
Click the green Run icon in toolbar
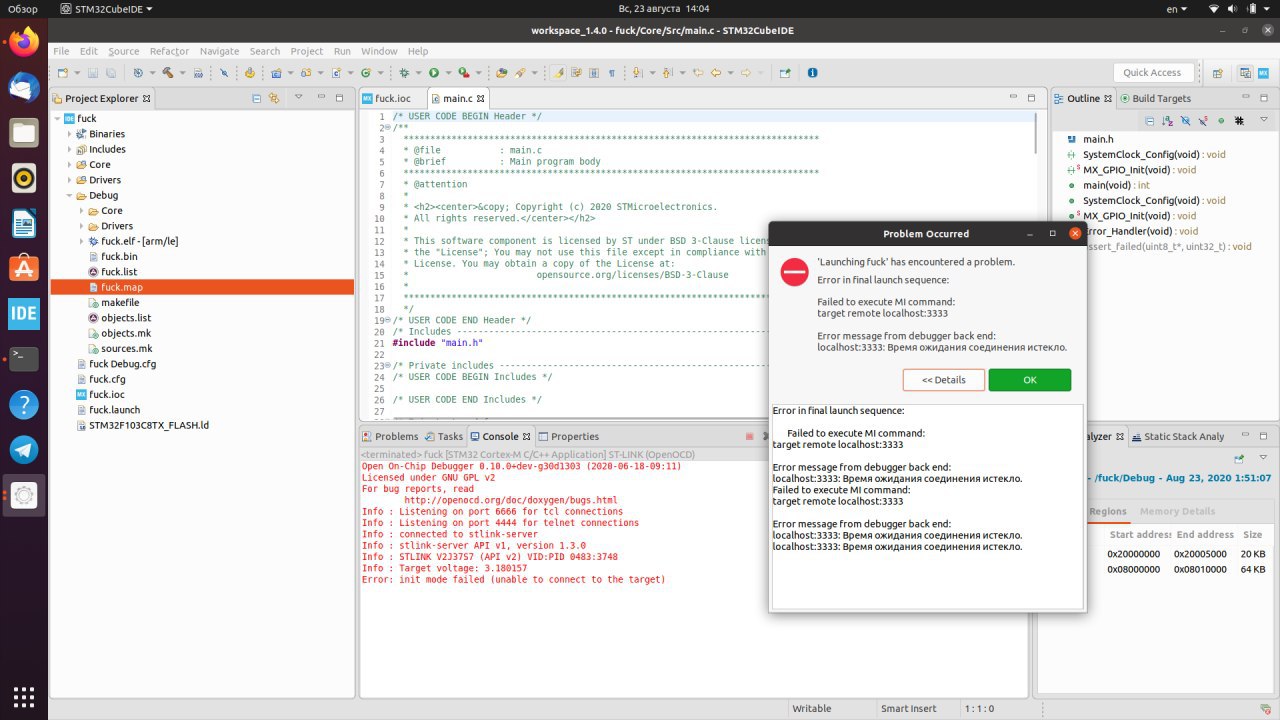[434, 73]
